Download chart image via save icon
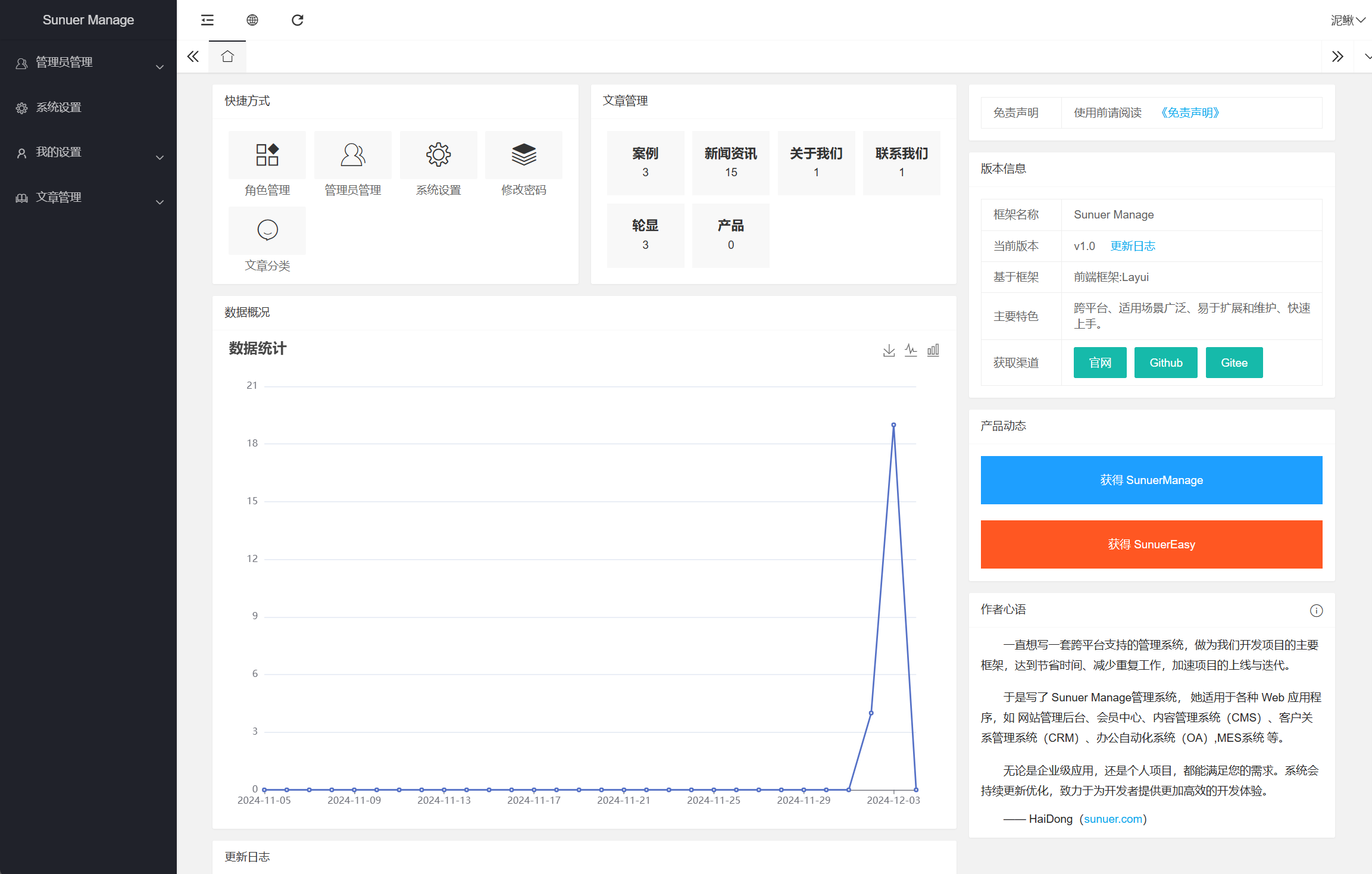This screenshot has width=1372, height=874. coord(889,350)
